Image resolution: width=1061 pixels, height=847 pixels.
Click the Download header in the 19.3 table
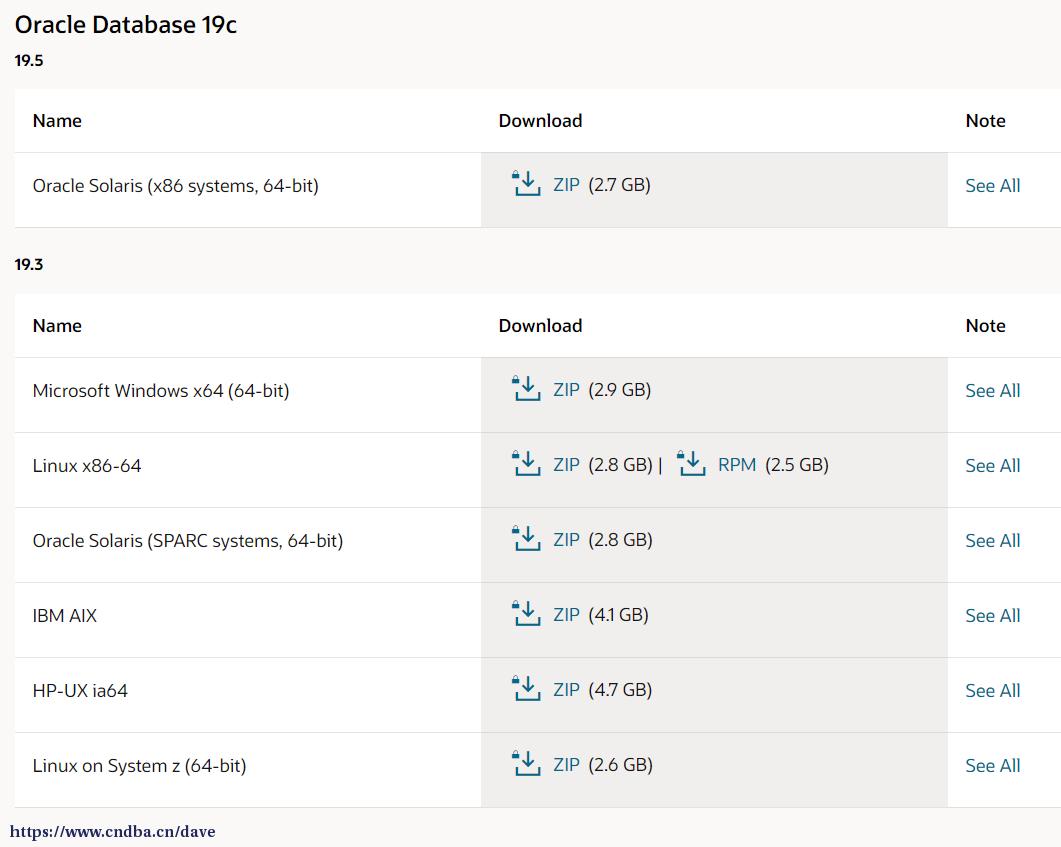click(540, 325)
